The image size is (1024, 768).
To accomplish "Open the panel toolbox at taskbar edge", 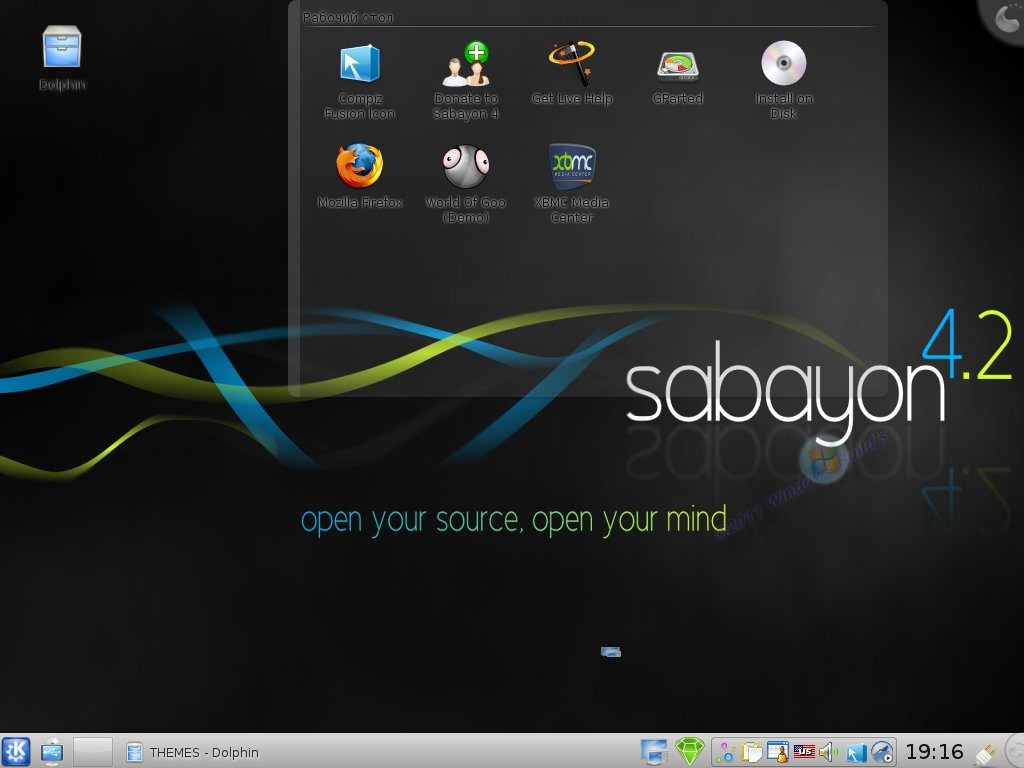I will pos(1015,751).
